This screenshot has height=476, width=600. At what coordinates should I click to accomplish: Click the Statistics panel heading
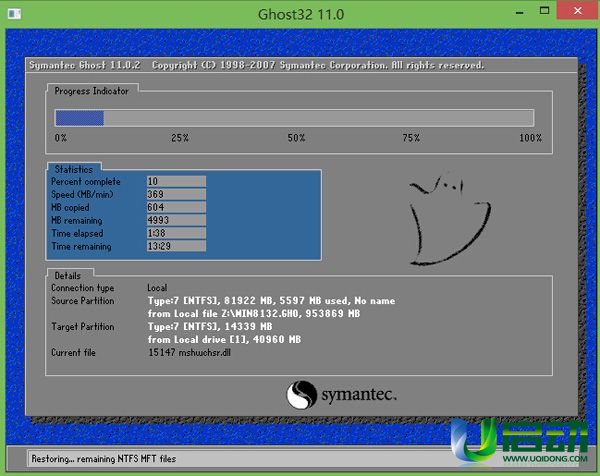pyautogui.click(x=74, y=169)
